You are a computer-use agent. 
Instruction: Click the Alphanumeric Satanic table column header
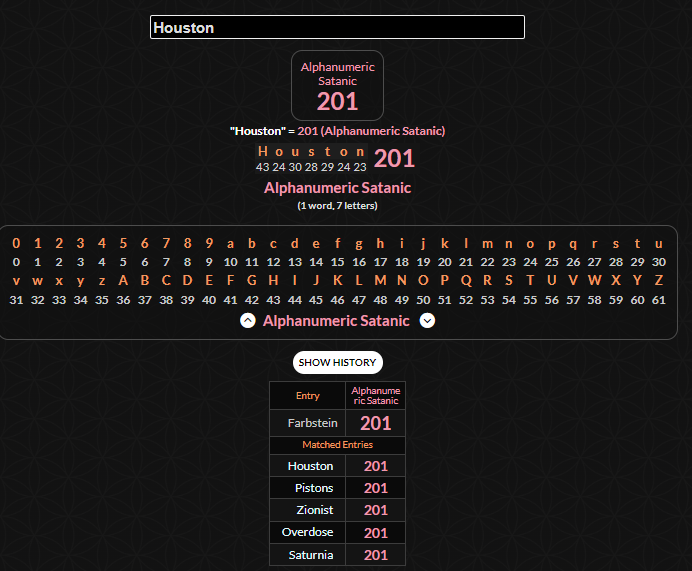pyautogui.click(x=376, y=395)
